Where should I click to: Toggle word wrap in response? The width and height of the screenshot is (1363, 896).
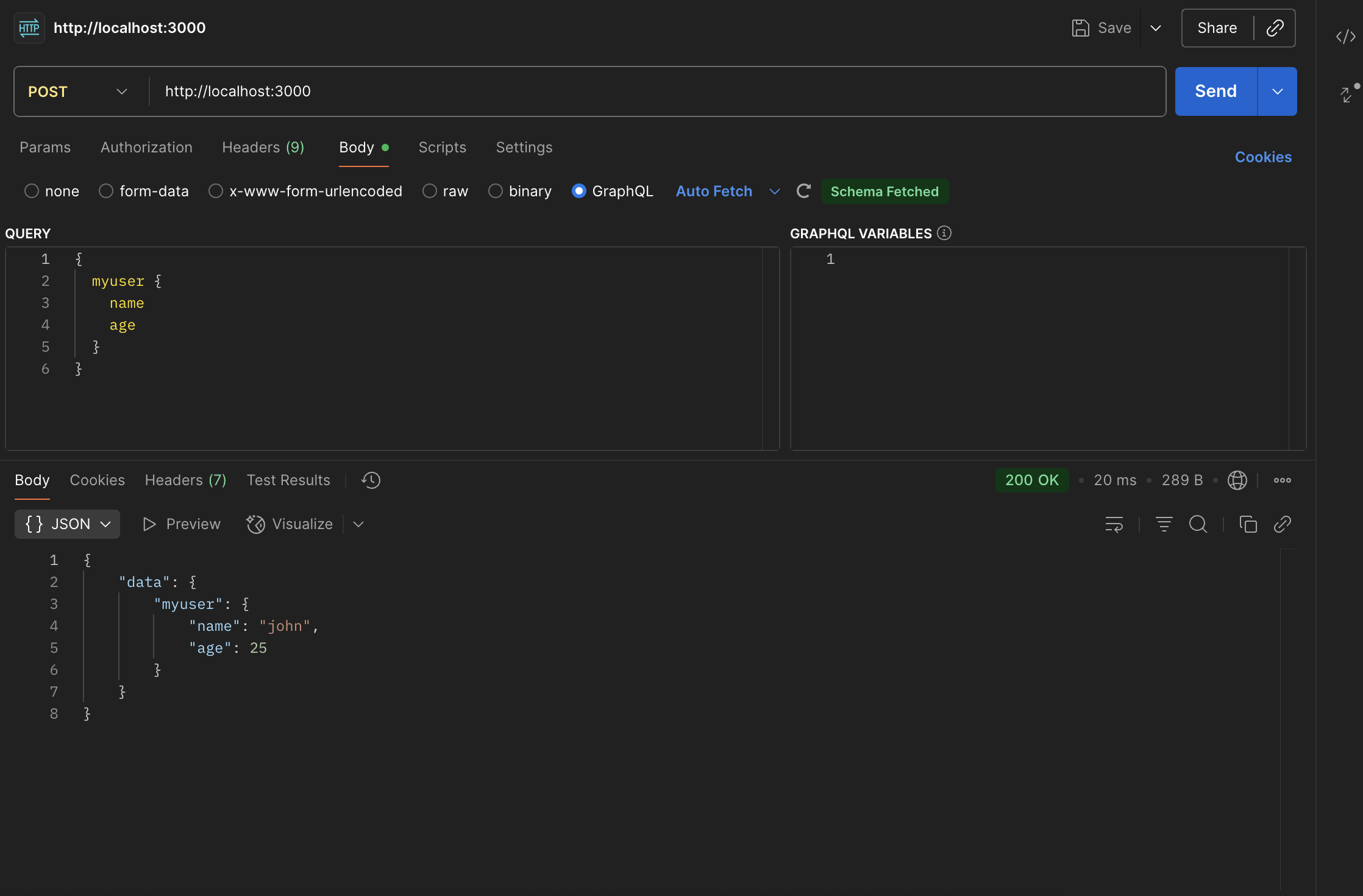coord(1114,524)
